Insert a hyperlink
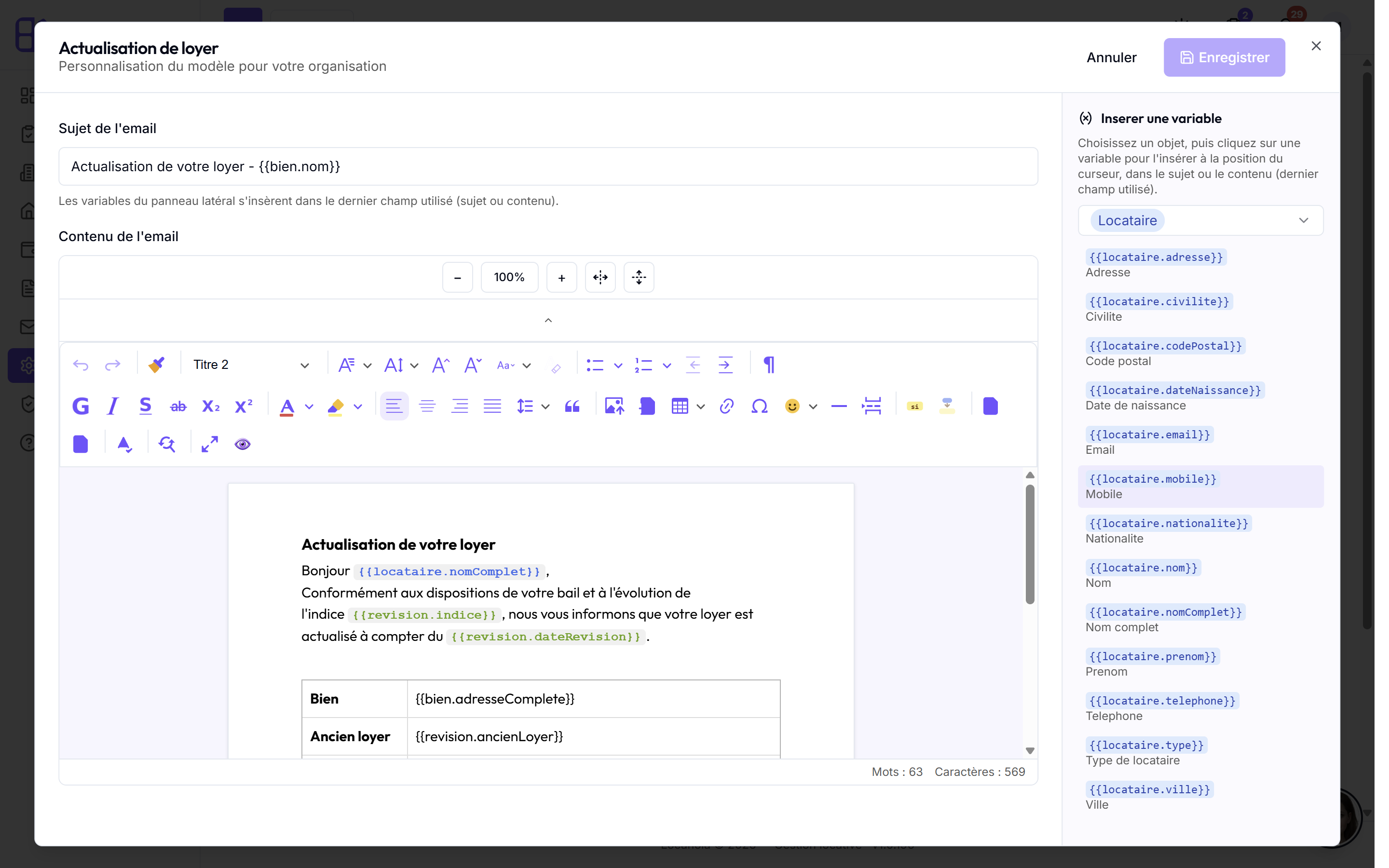The height and width of the screenshot is (868, 1389). point(727,407)
